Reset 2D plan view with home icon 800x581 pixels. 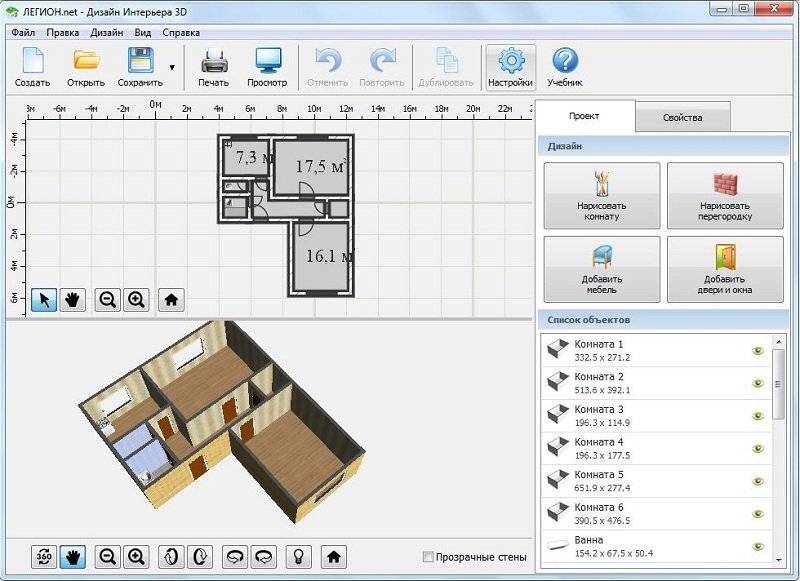tap(171, 300)
